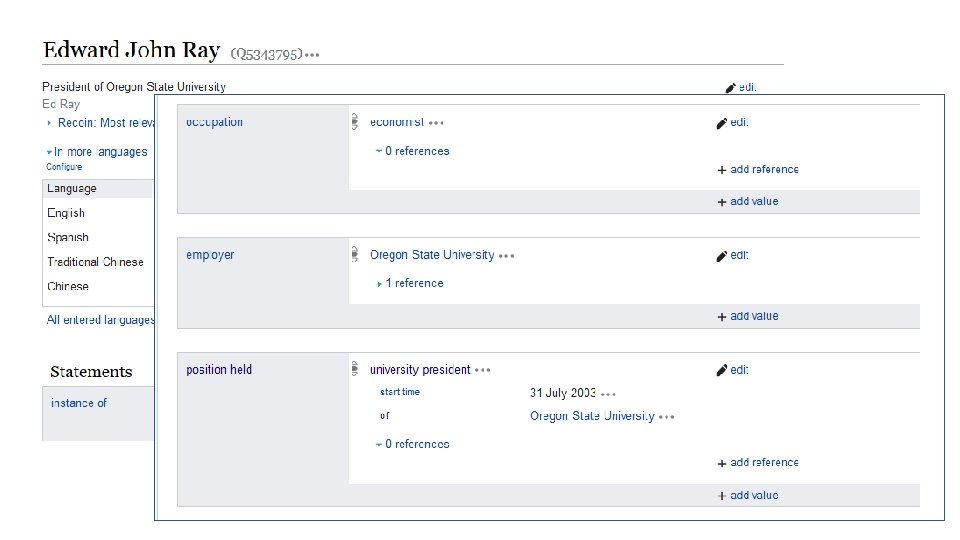This screenshot has height=540, width=960.
Task: Open the instance of property link
Action: click(x=79, y=403)
